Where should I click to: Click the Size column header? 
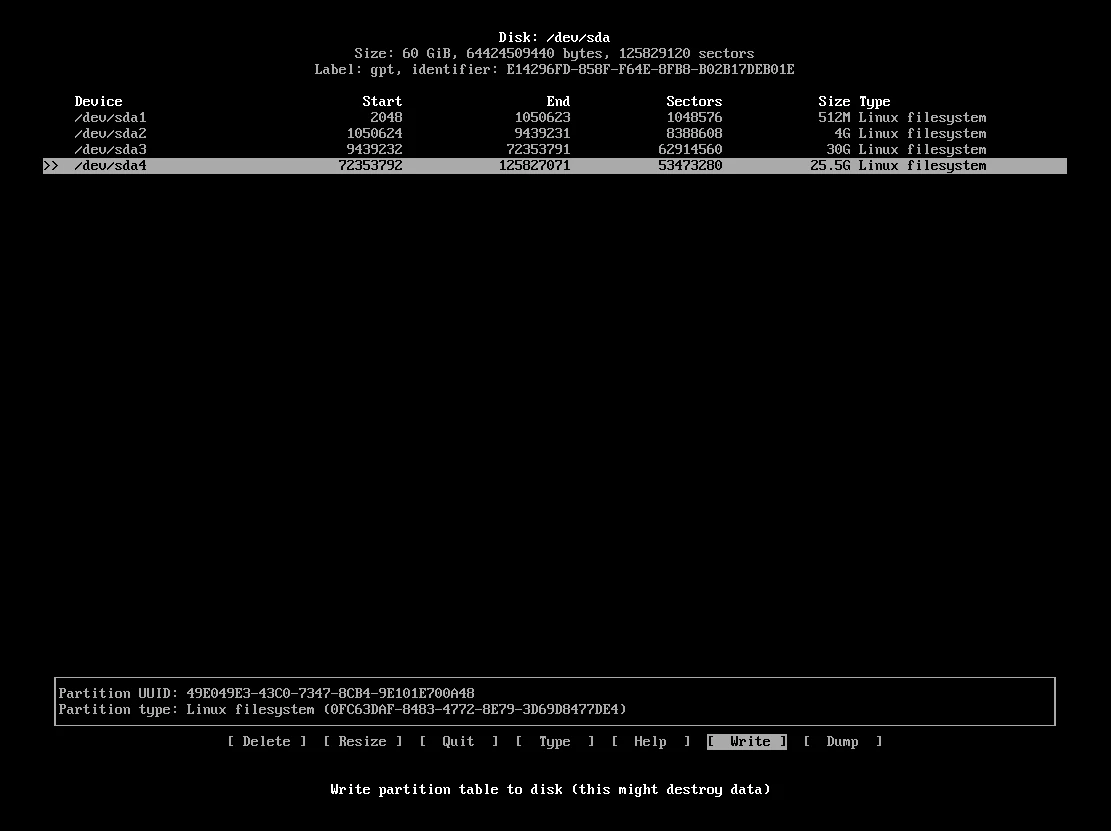(x=833, y=101)
